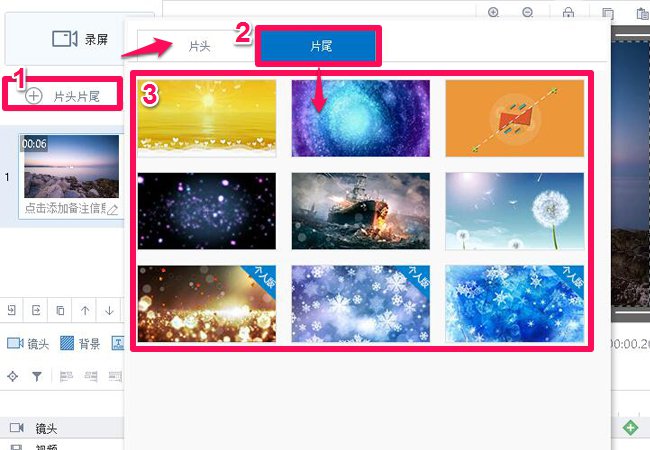Click the lock icon in top toolbar
This screenshot has height=450, width=650.
(x=568, y=12)
